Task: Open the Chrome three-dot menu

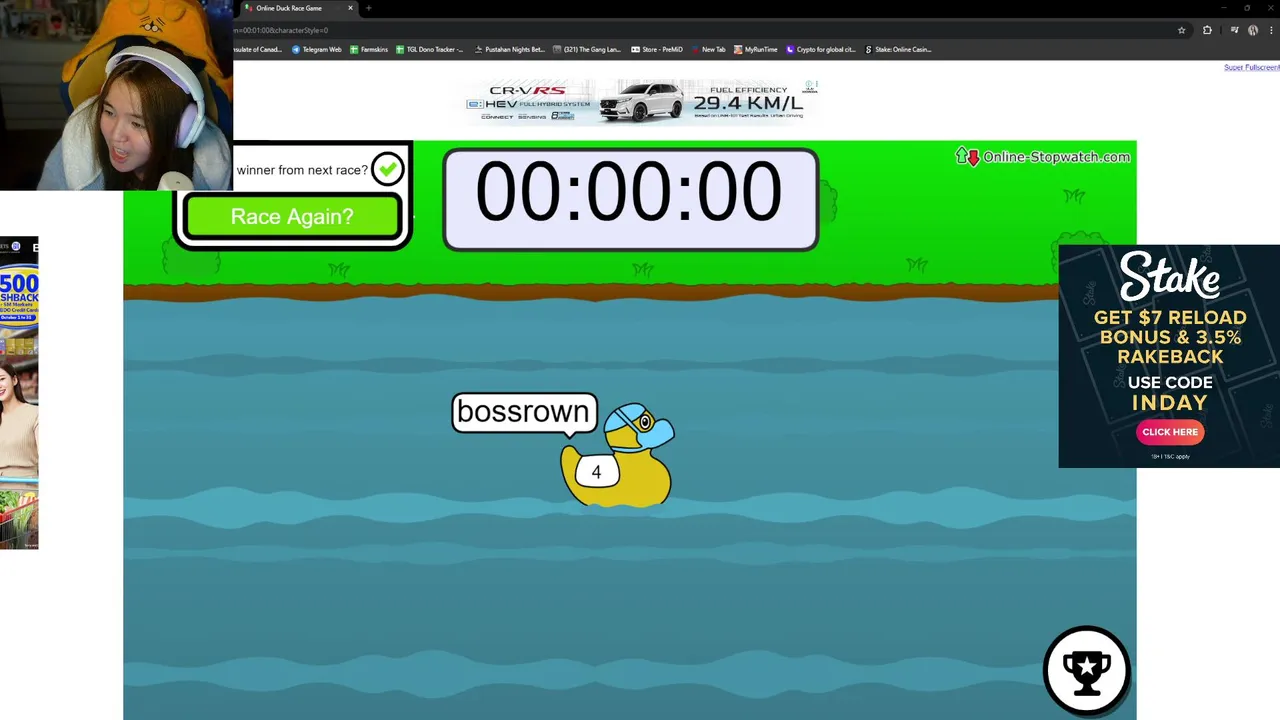Action: tap(1271, 30)
